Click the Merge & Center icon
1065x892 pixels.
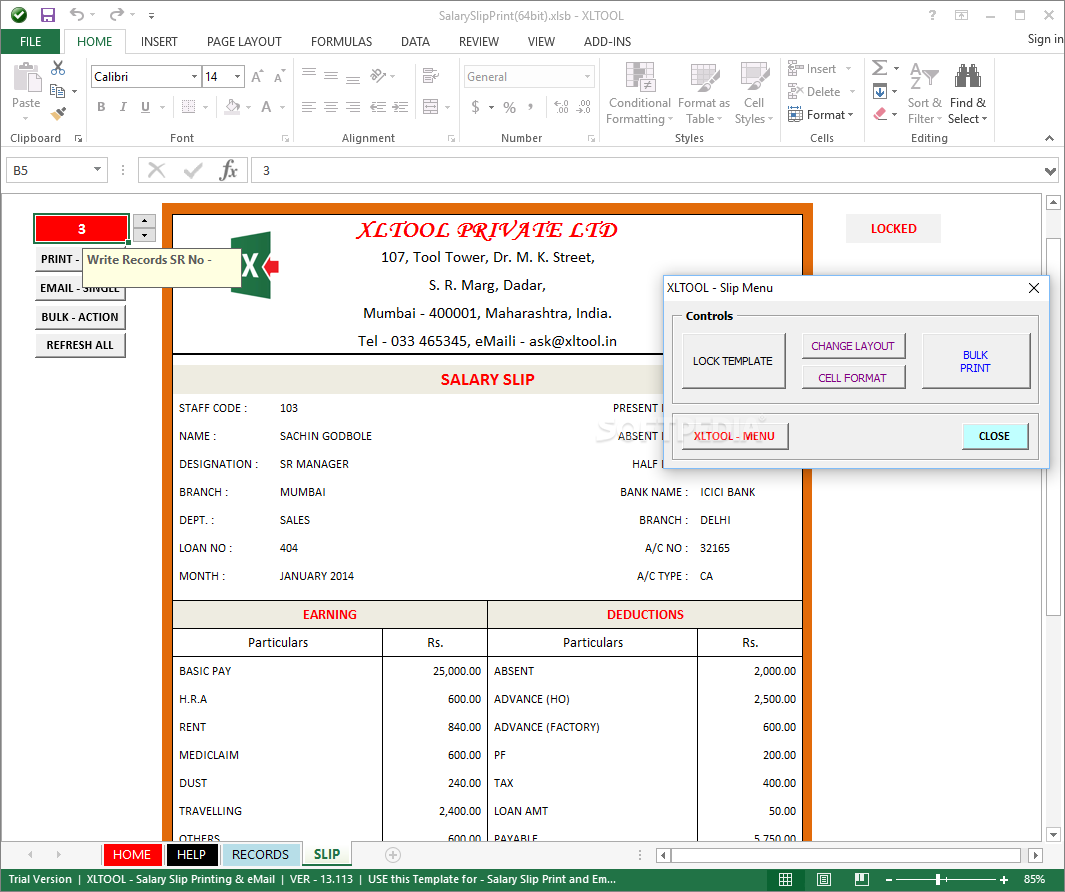pyautogui.click(x=431, y=107)
